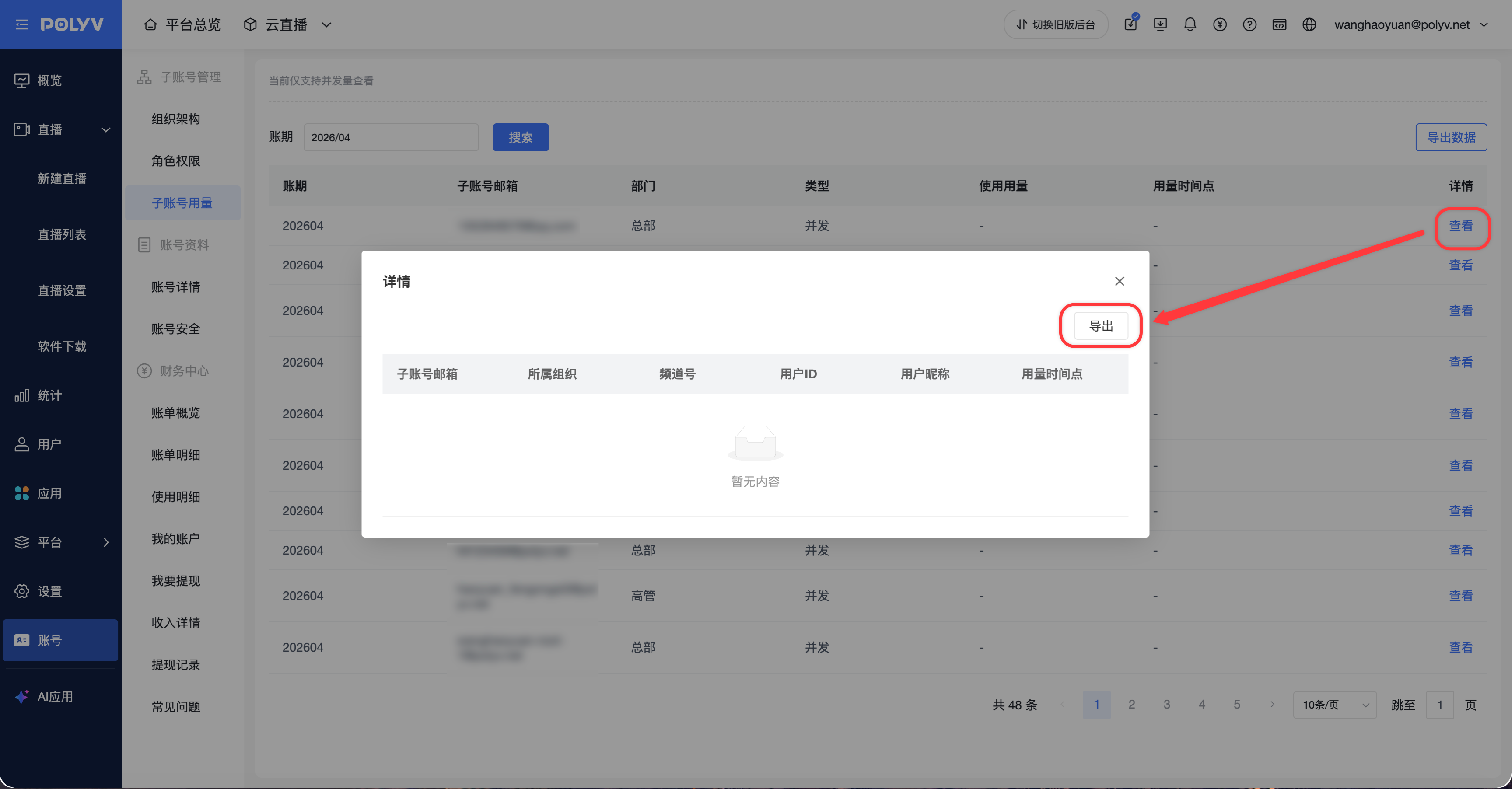Screen dimensions: 1512x789
Task: Click the 频道号 column header in the dialog
Action: 677,374
